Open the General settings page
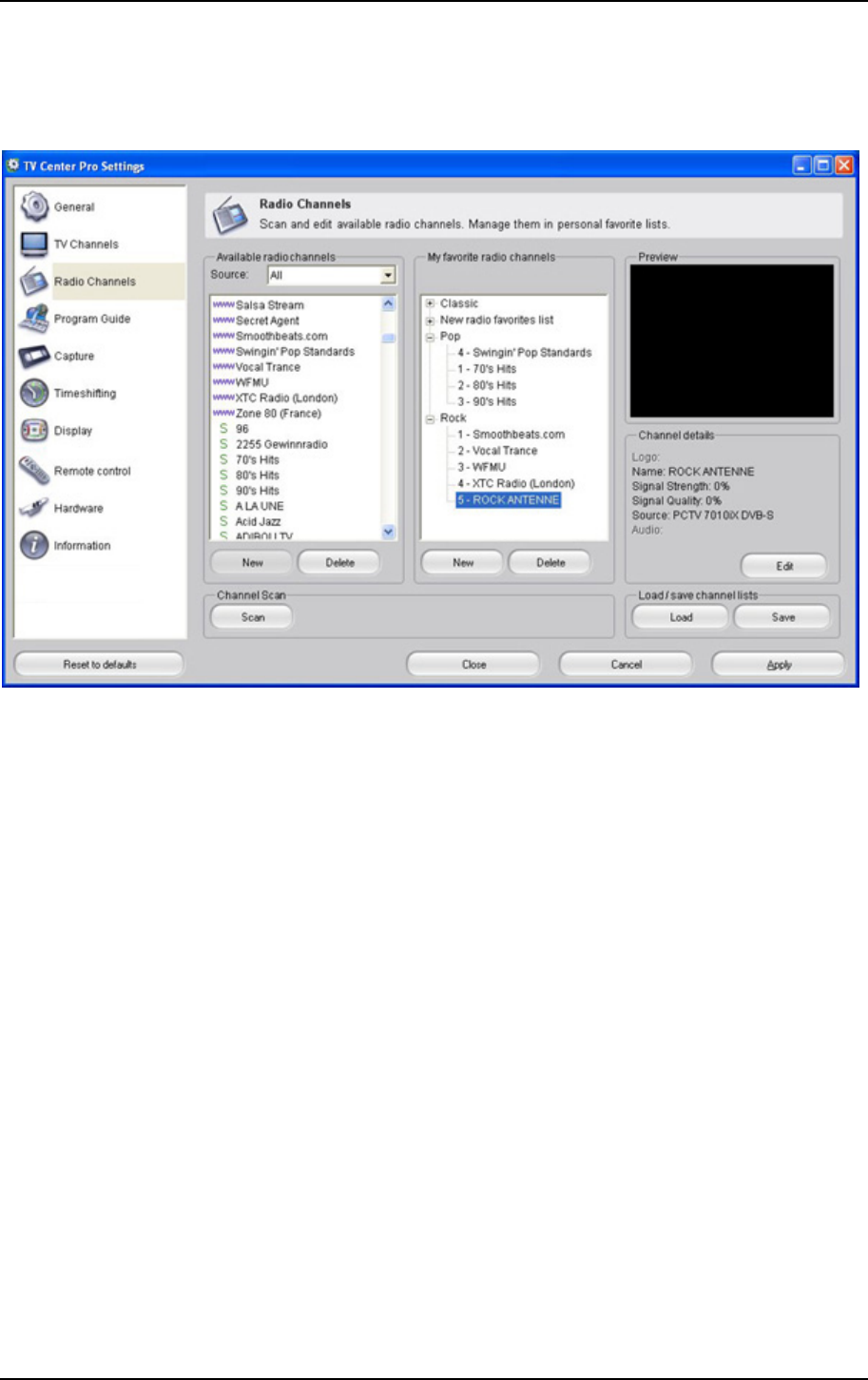The image size is (868, 1380). point(74,206)
